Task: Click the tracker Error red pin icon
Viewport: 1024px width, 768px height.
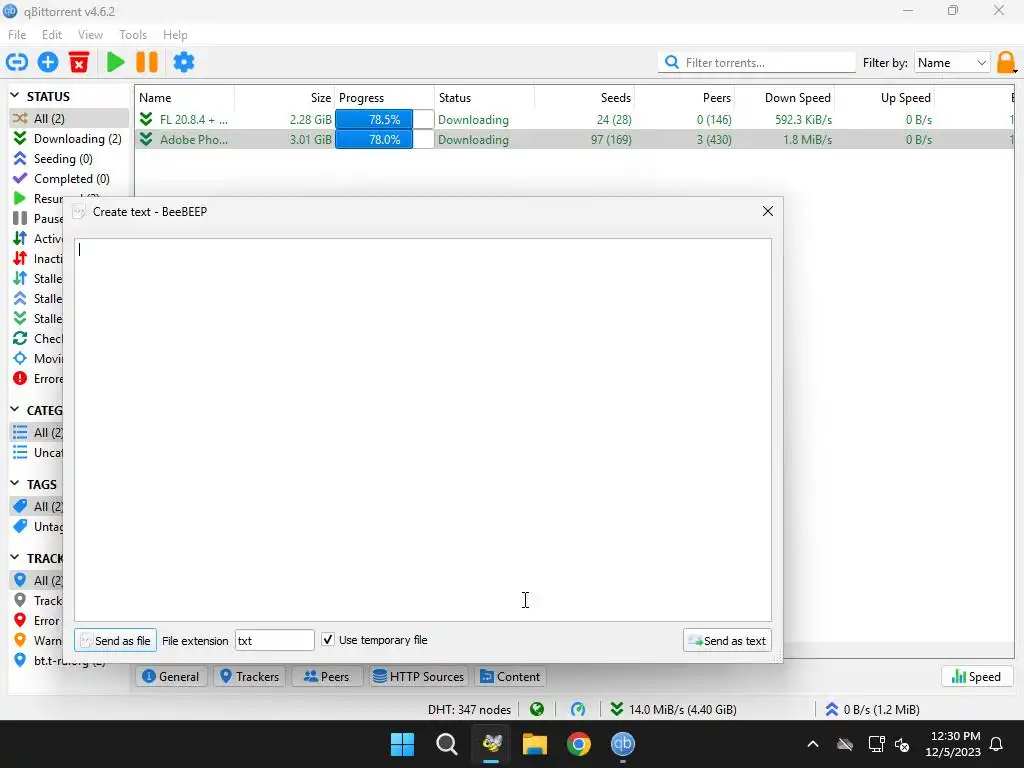Action: click(20, 620)
